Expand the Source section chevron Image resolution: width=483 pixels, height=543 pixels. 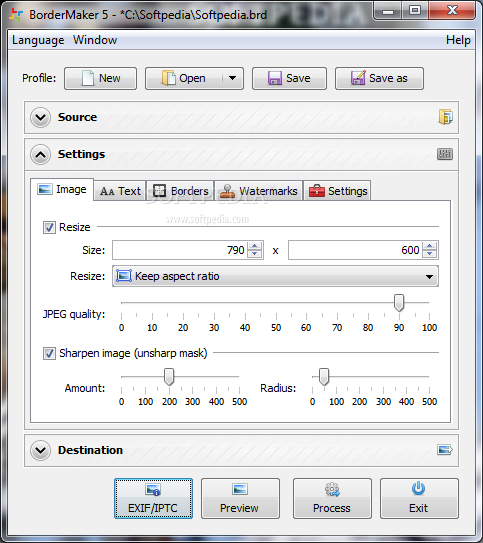coord(41,117)
